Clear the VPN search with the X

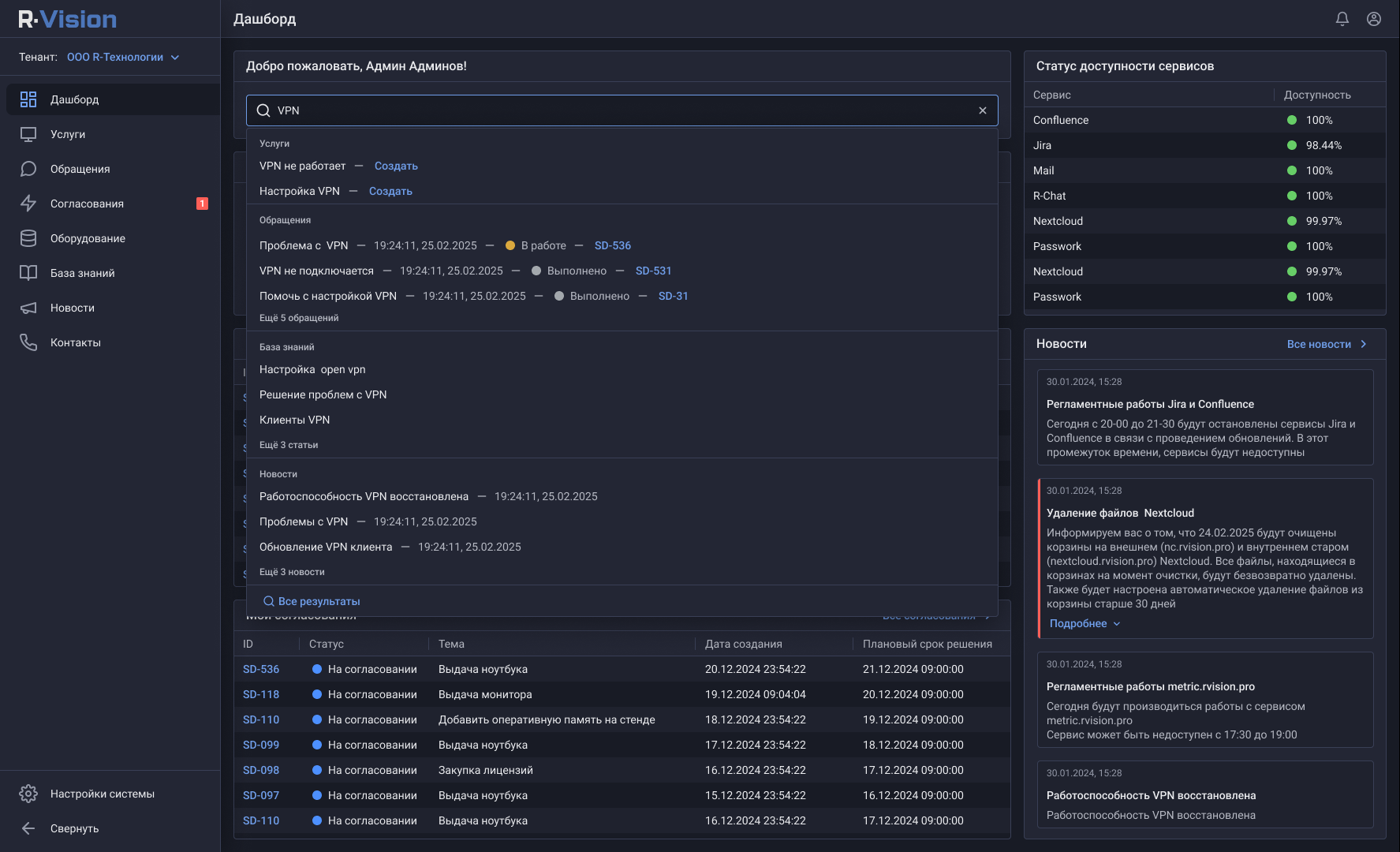[x=983, y=110]
